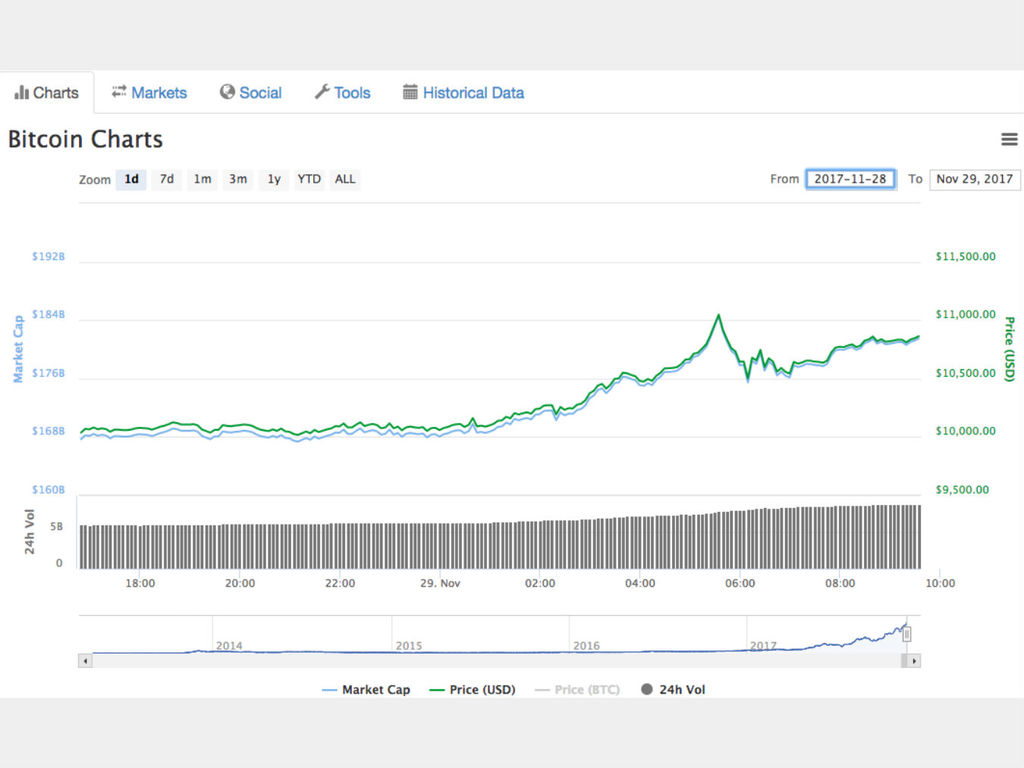Click the 2015 marker in the navigator
This screenshot has height=768, width=1024.
(x=409, y=645)
